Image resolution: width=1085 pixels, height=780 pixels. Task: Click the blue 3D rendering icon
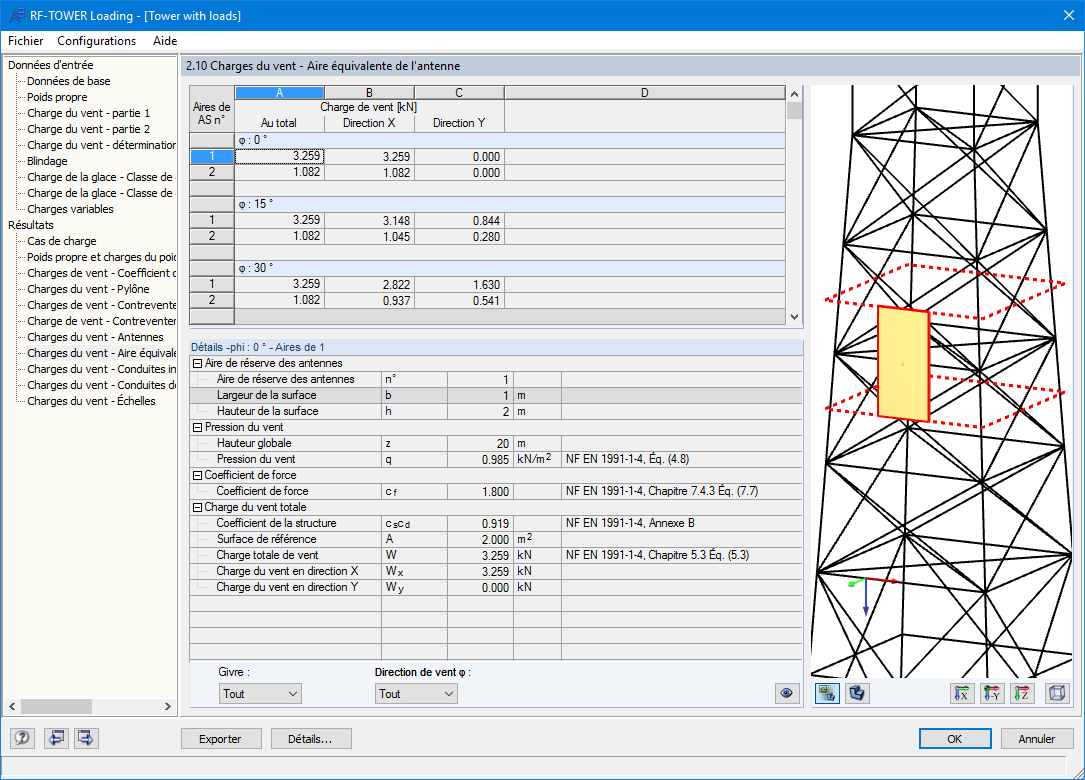(857, 693)
